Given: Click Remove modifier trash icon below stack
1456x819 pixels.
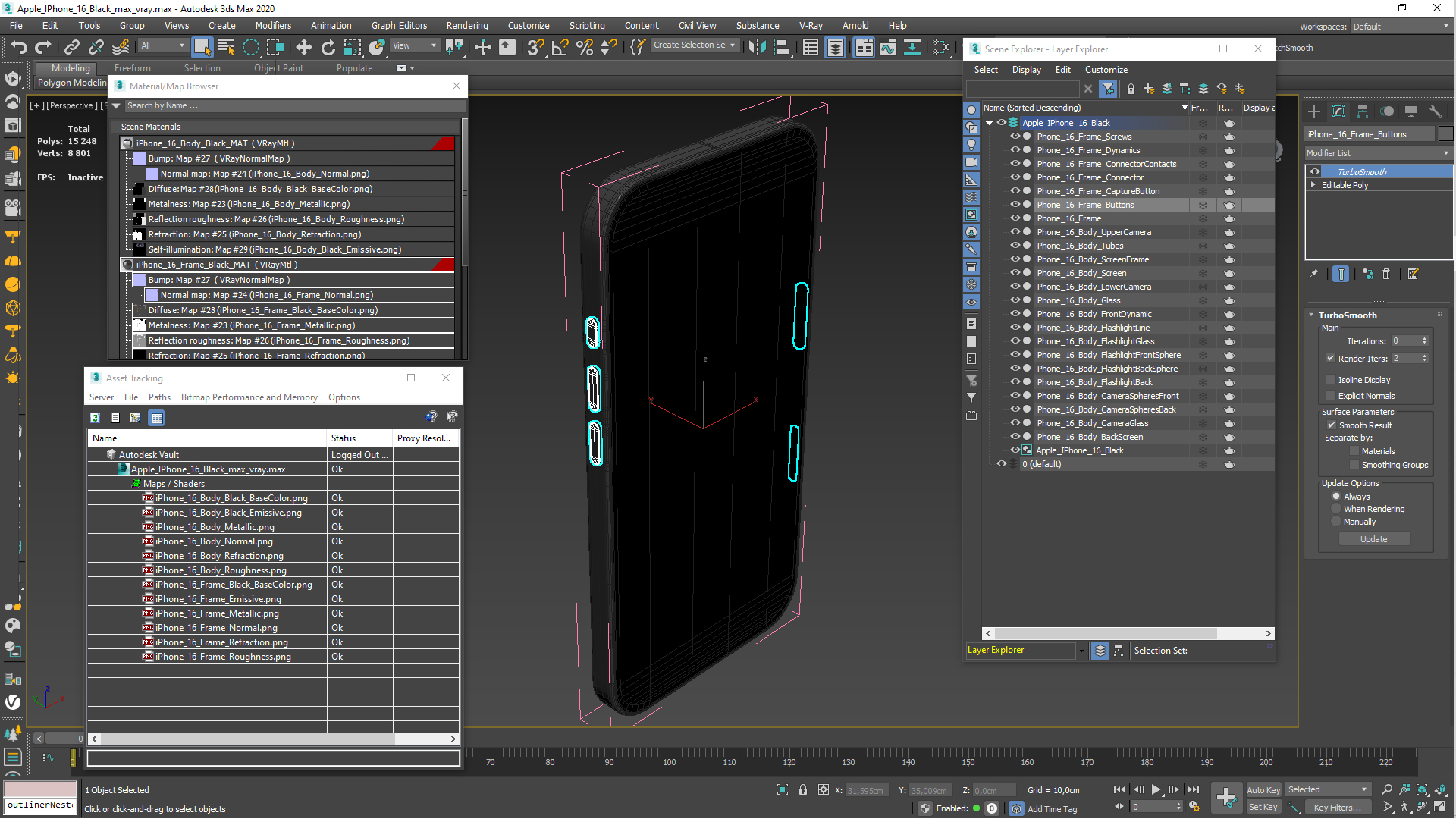Looking at the screenshot, I should coord(1386,274).
